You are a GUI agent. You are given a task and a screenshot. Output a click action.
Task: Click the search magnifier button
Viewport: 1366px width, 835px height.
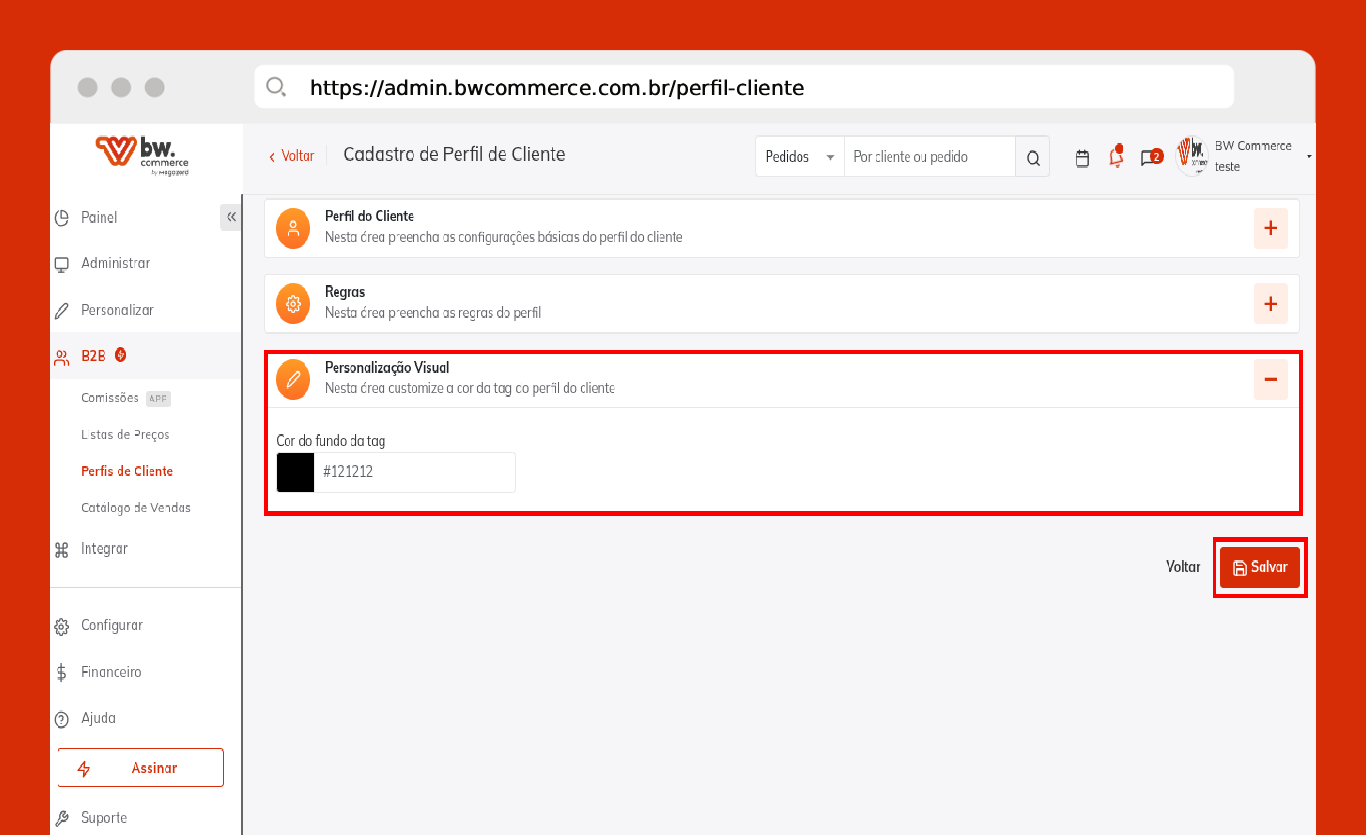coord(1033,157)
